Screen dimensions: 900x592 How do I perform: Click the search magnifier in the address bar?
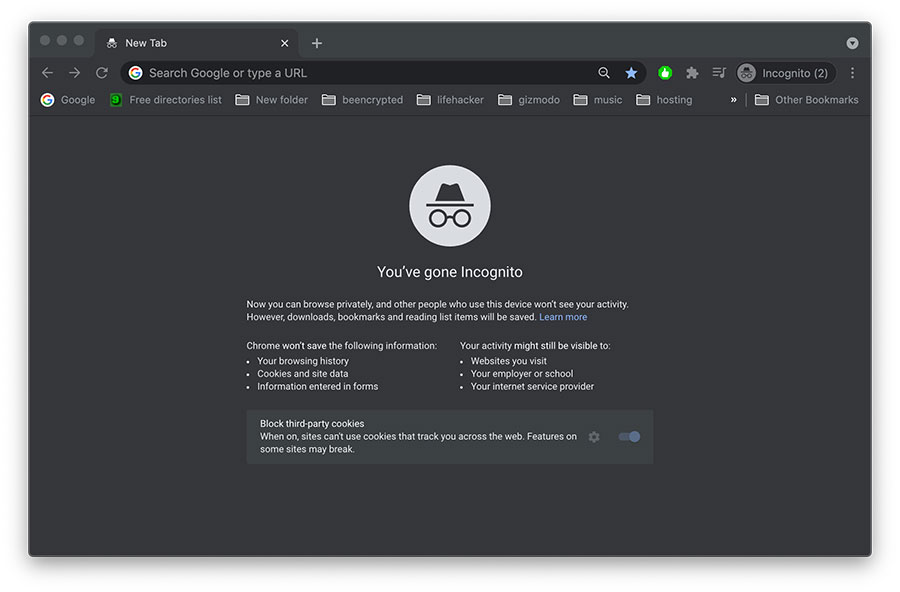(604, 72)
